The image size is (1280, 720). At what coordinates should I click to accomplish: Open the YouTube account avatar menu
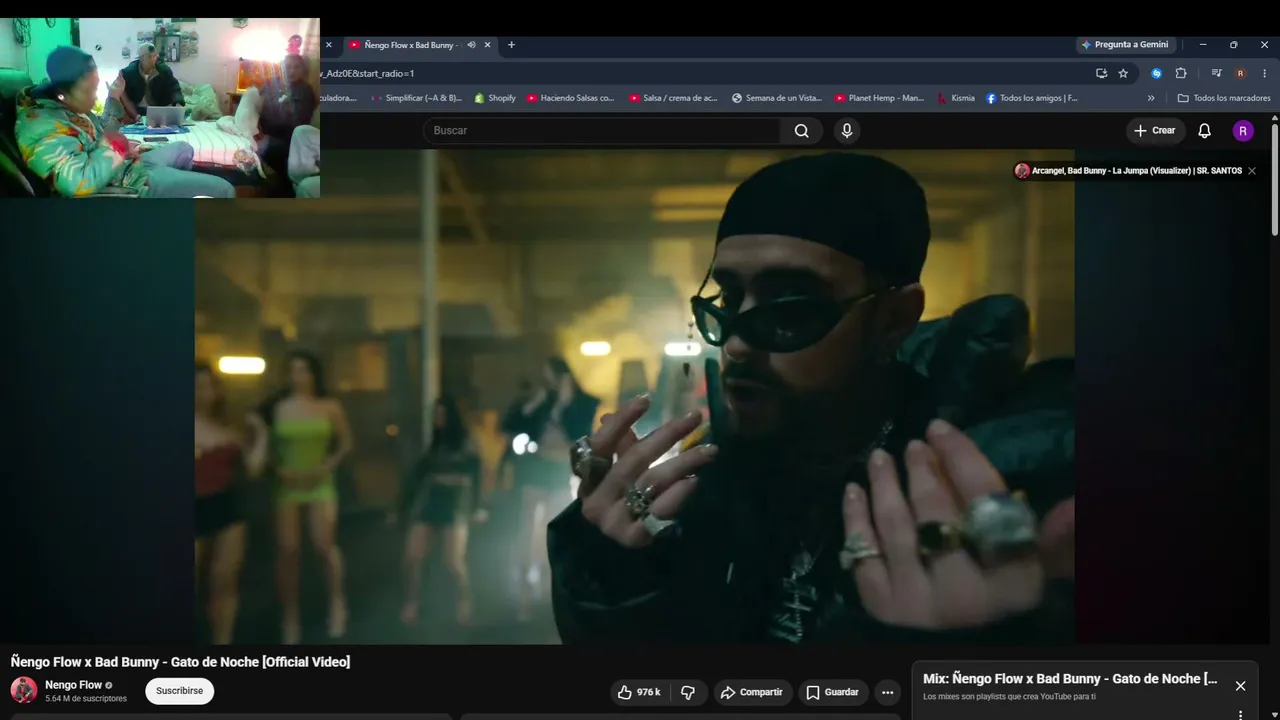1243,131
